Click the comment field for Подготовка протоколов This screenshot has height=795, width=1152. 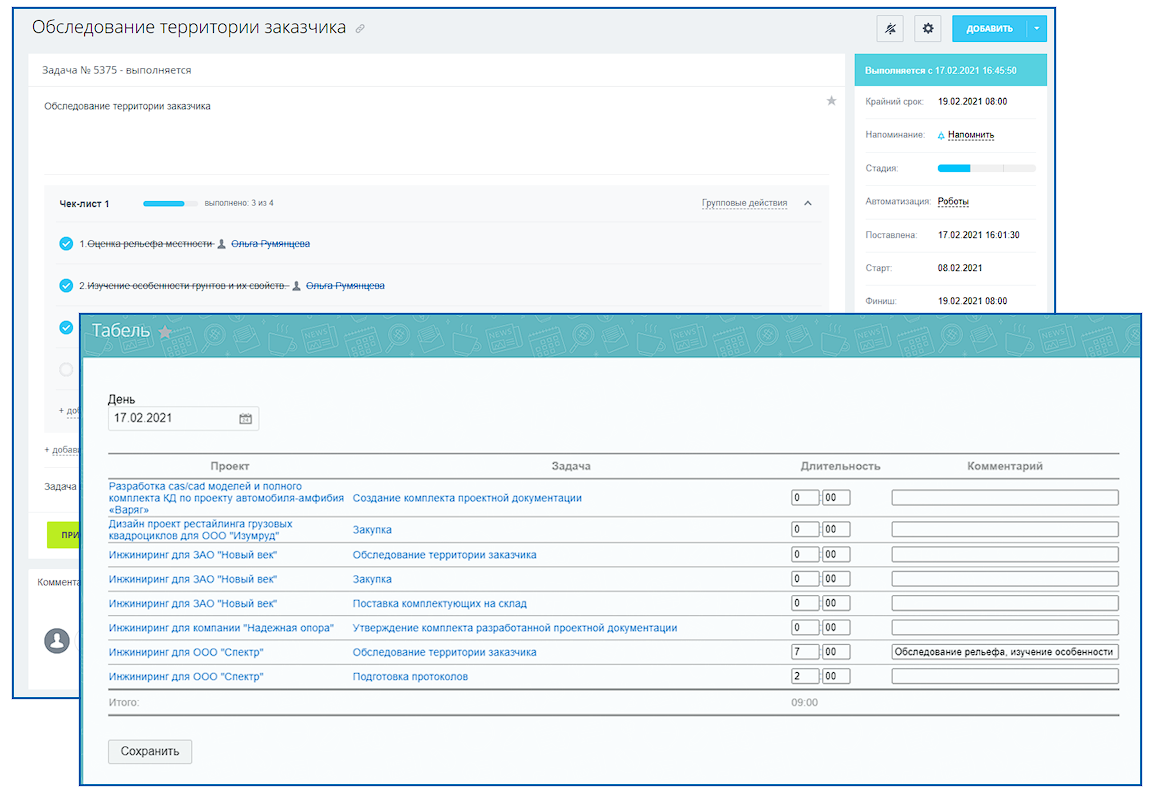point(1004,677)
